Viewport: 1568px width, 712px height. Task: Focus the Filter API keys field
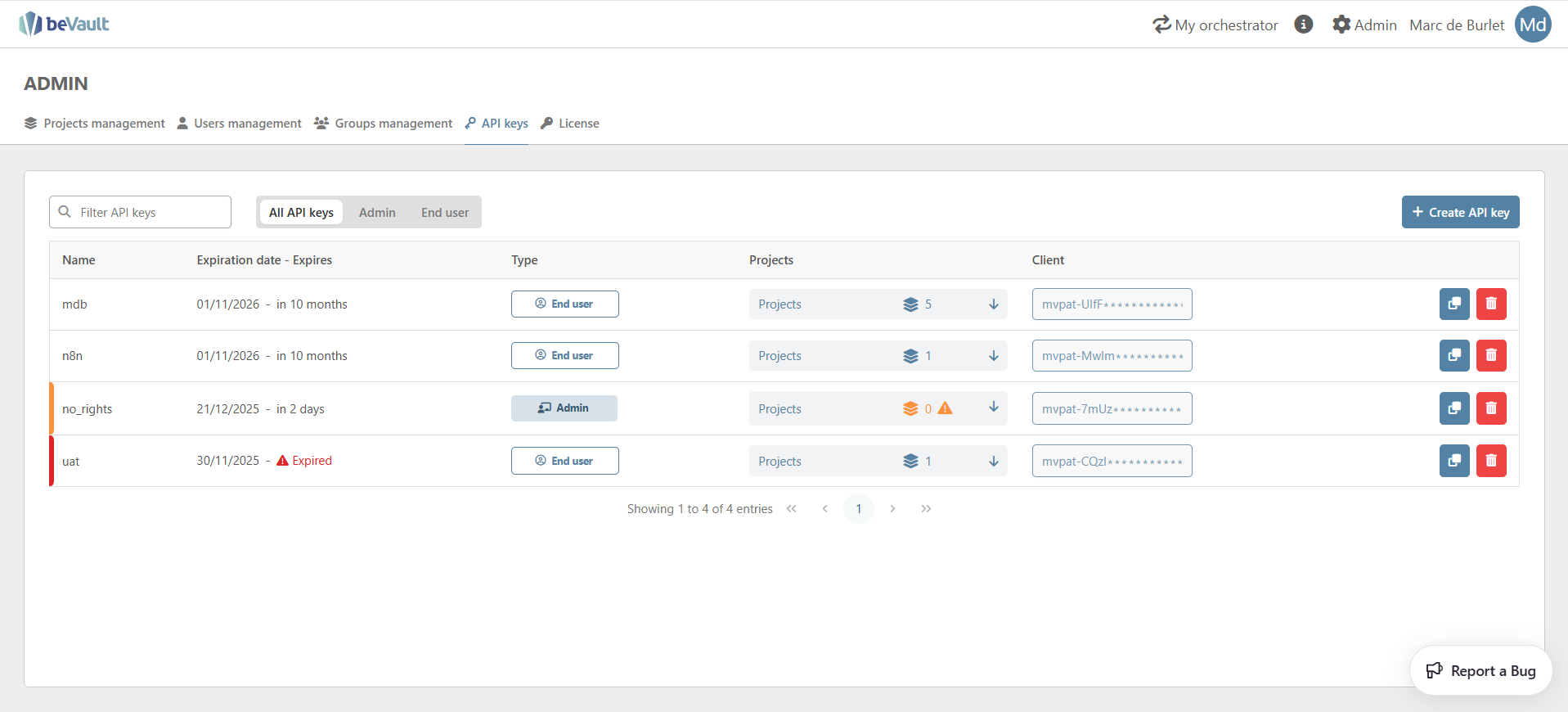pyautogui.click(x=147, y=213)
